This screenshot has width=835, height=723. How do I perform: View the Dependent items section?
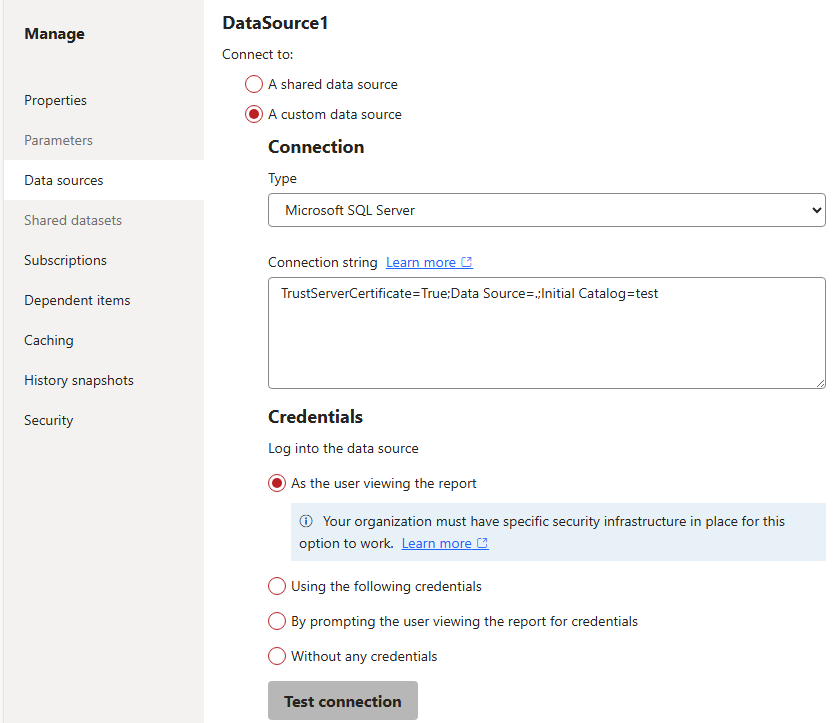[x=77, y=300]
